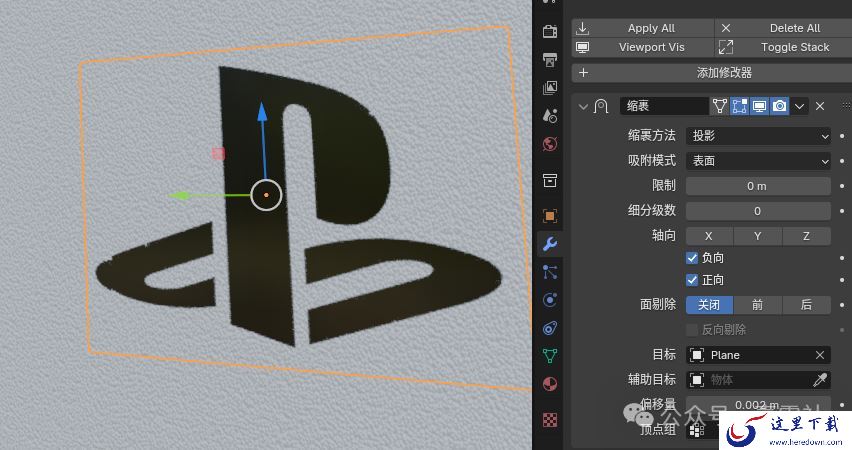
Task: Toggle the modifier's on-cage edit display
Action: [x=720, y=106]
